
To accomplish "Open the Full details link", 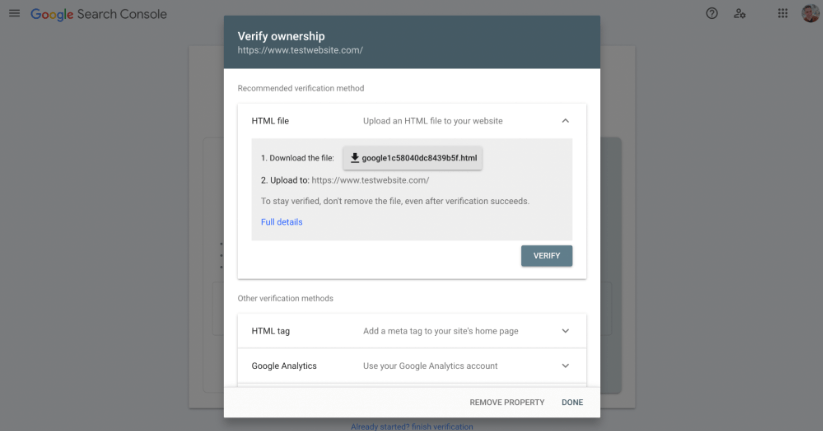I will (x=282, y=222).
